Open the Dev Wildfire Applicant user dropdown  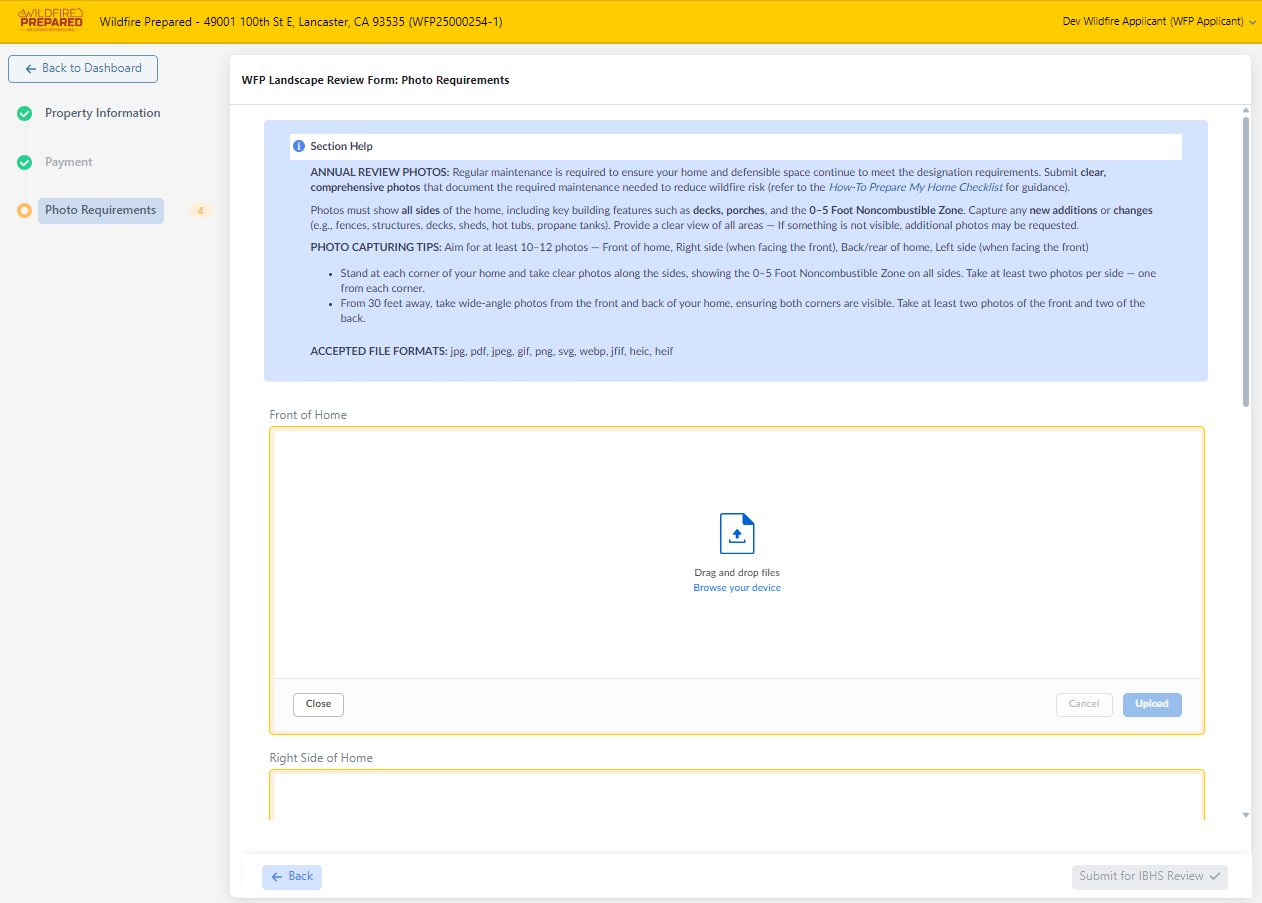(1158, 21)
